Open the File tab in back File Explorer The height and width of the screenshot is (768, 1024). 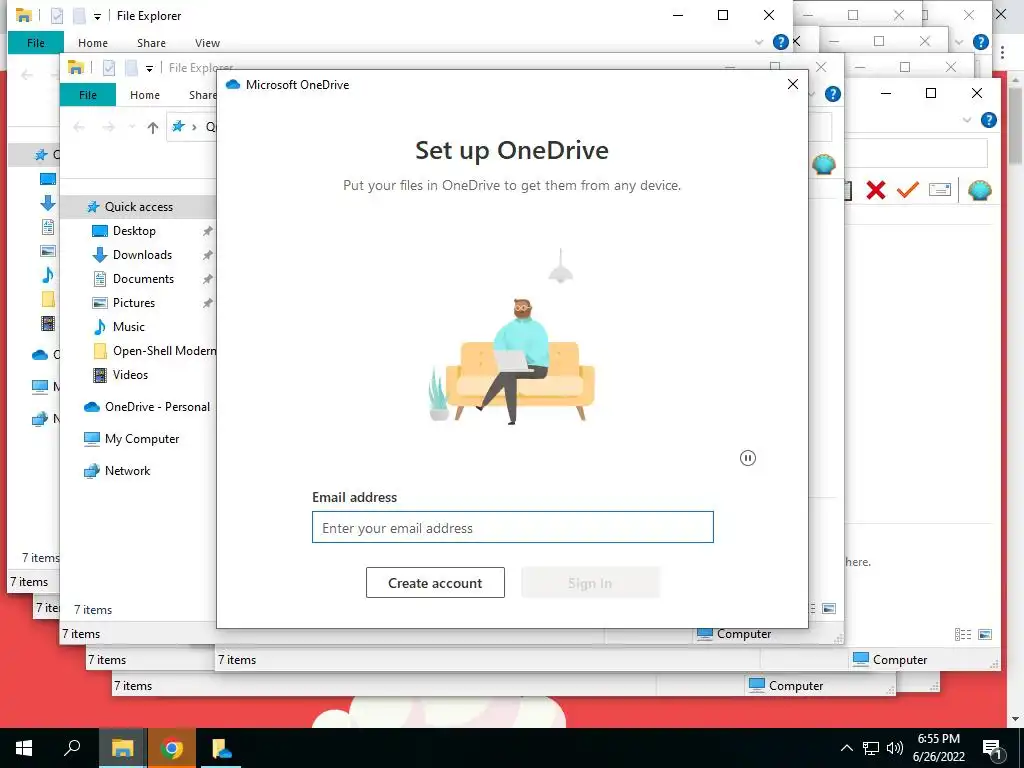click(x=36, y=43)
